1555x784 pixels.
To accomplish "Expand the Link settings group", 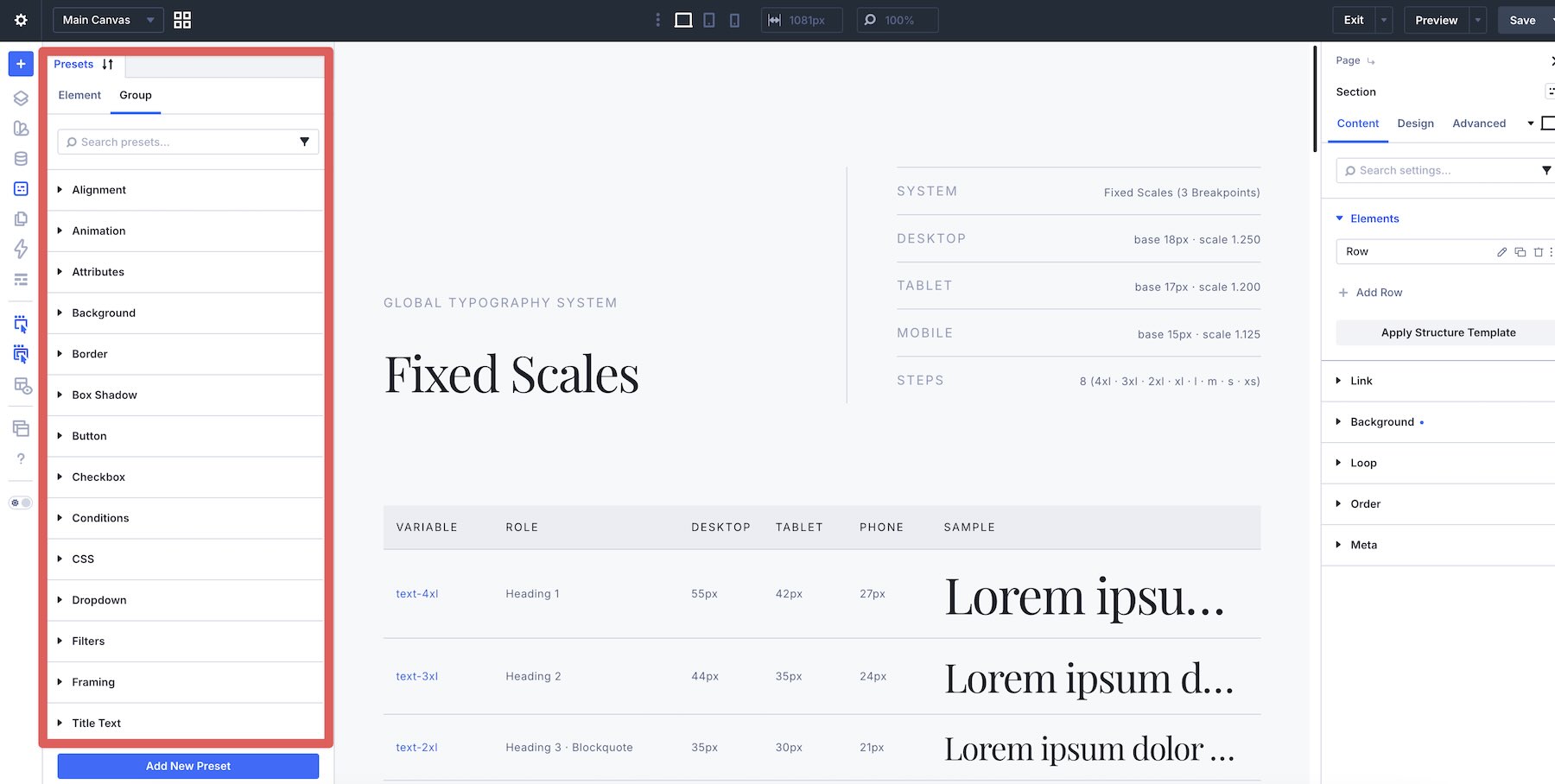I will coord(1438,381).
